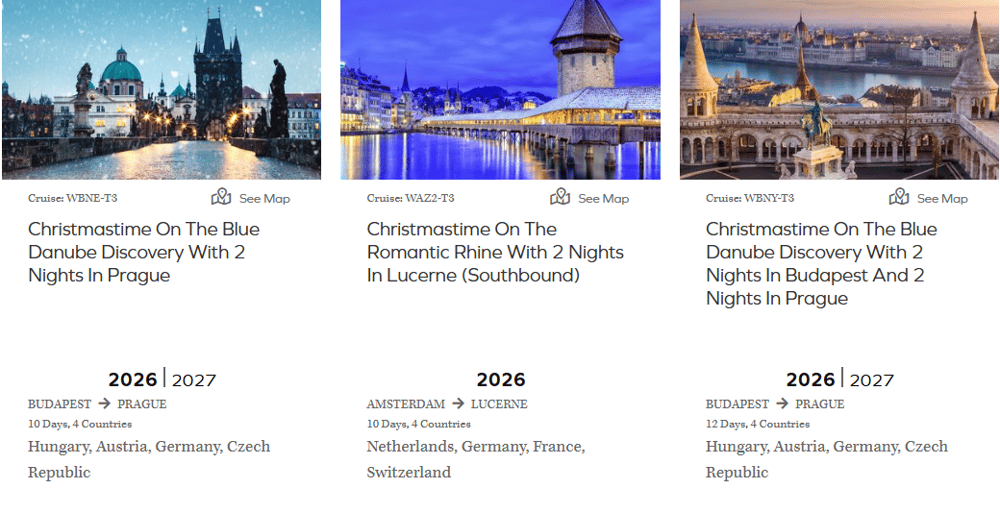Click Budapest to Prague route on 12-day cruise
The width and height of the screenshot is (1000, 513).
(x=775, y=404)
